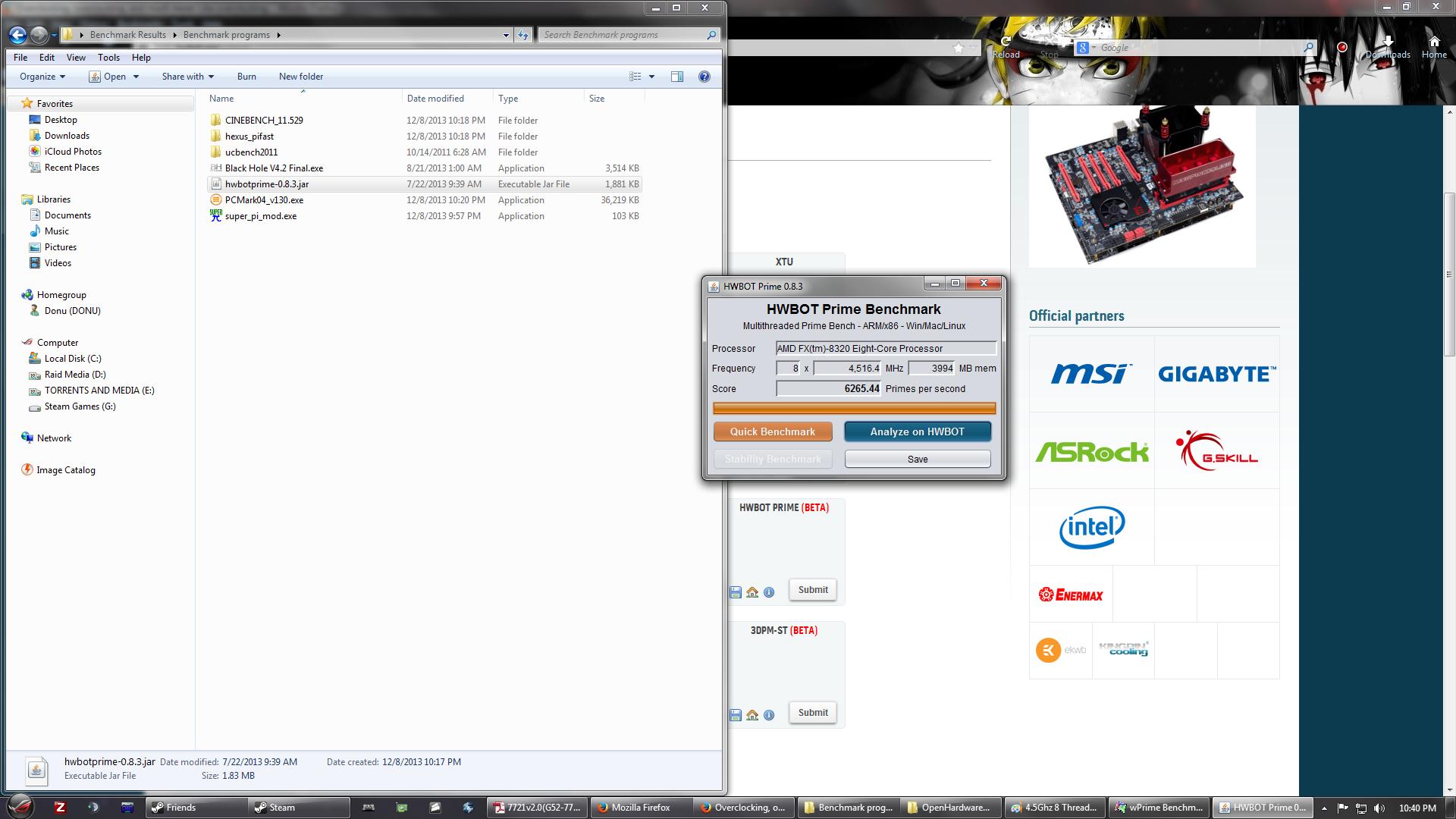Show hidden tray icons arrow

tap(1324, 808)
